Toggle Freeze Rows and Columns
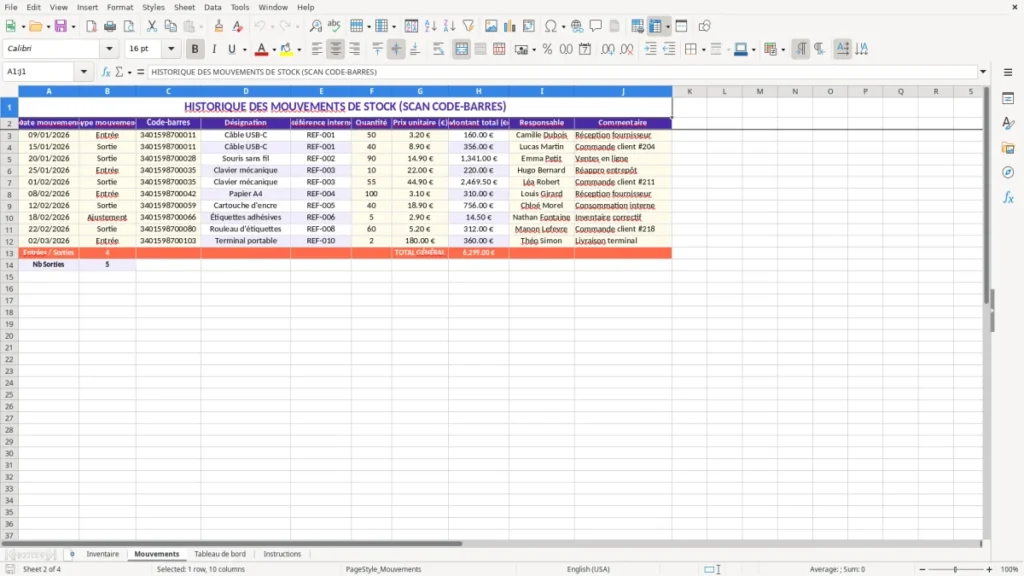This screenshot has width=1024, height=576. (655, 26)
